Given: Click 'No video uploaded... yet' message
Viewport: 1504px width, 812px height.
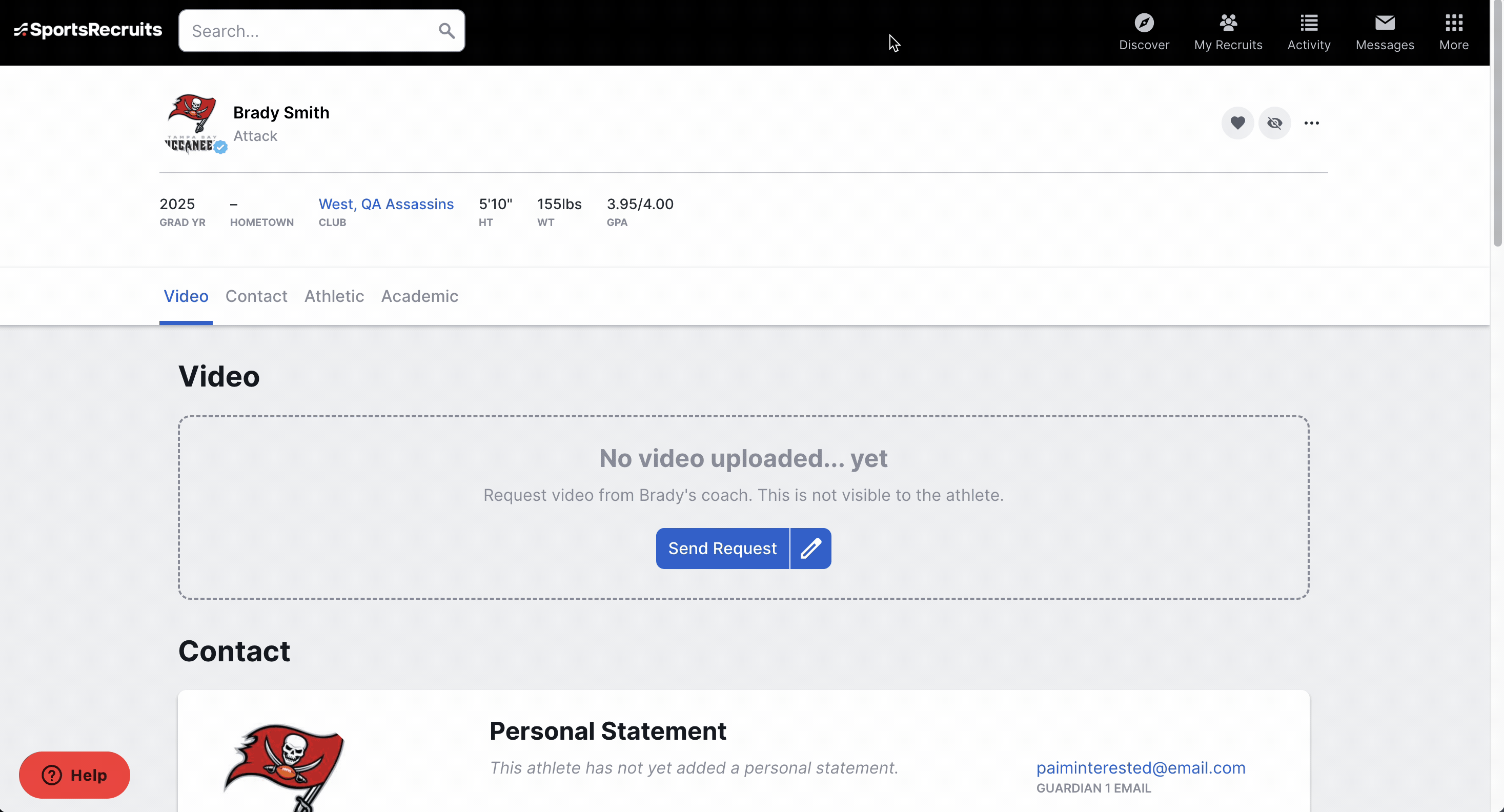Looking at the screenshot, I should point(743,458).
